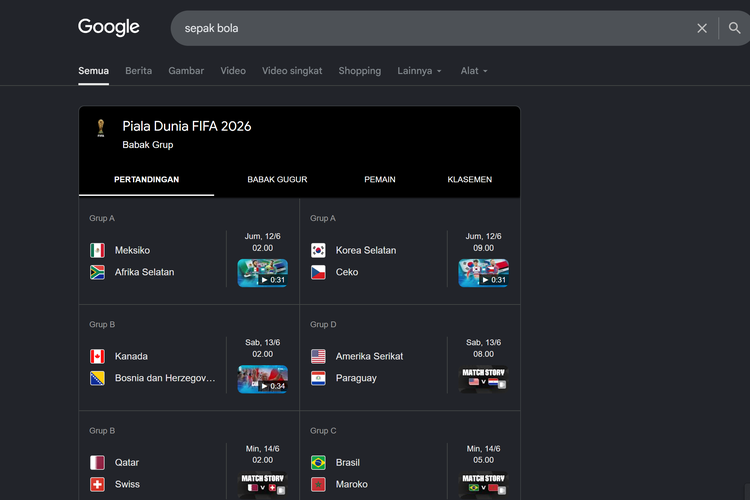
Task: Click the Korea Selatan flag icon
Action: [319, 250]
